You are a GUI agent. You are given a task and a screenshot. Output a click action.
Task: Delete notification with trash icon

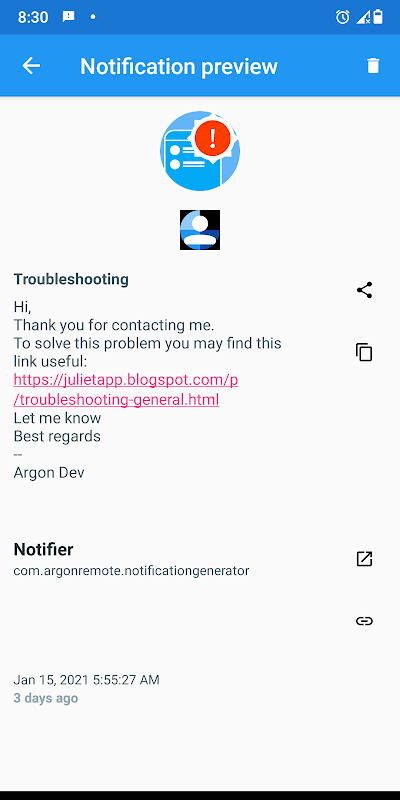click(x=373, y=66)
